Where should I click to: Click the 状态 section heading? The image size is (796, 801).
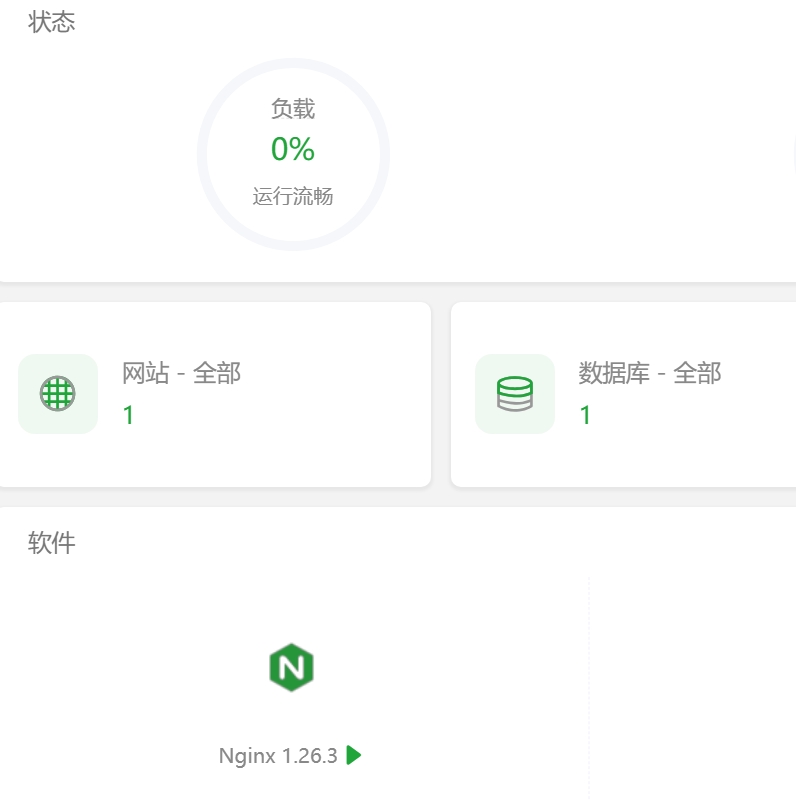52,22
